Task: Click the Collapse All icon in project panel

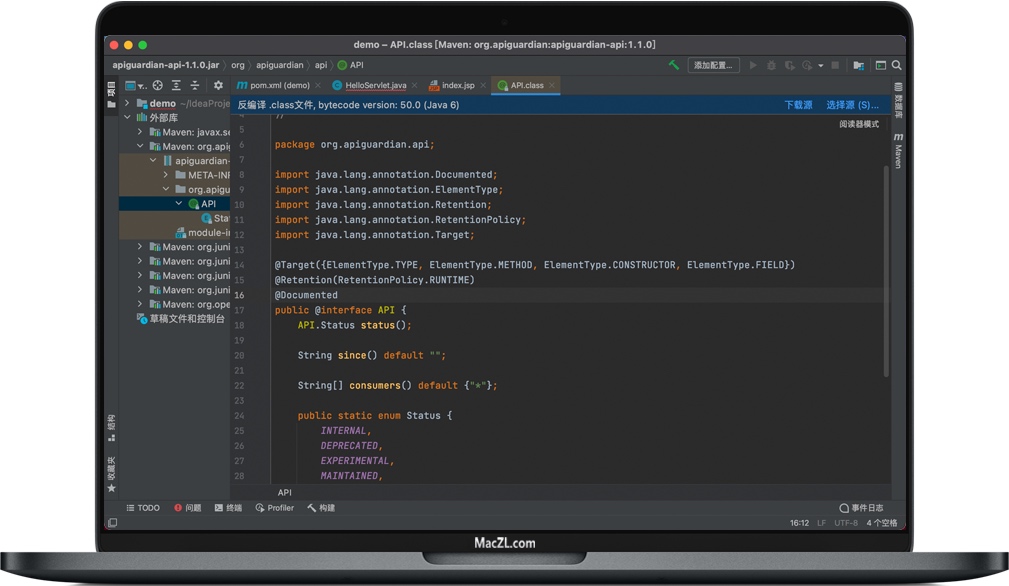Action: pos(195,86)
